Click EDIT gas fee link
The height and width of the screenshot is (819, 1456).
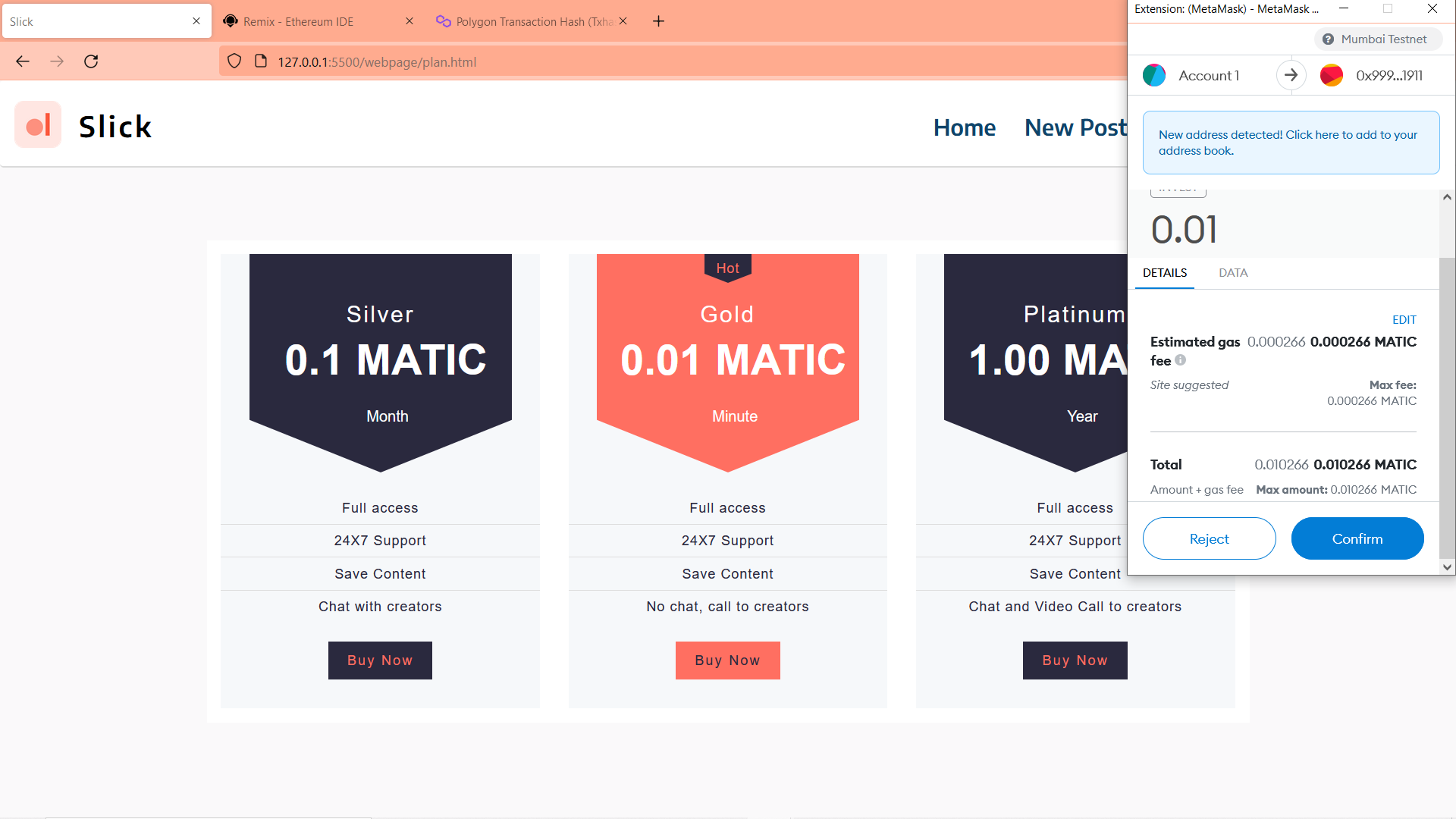pyautogui.click(x=1404, y=319)
